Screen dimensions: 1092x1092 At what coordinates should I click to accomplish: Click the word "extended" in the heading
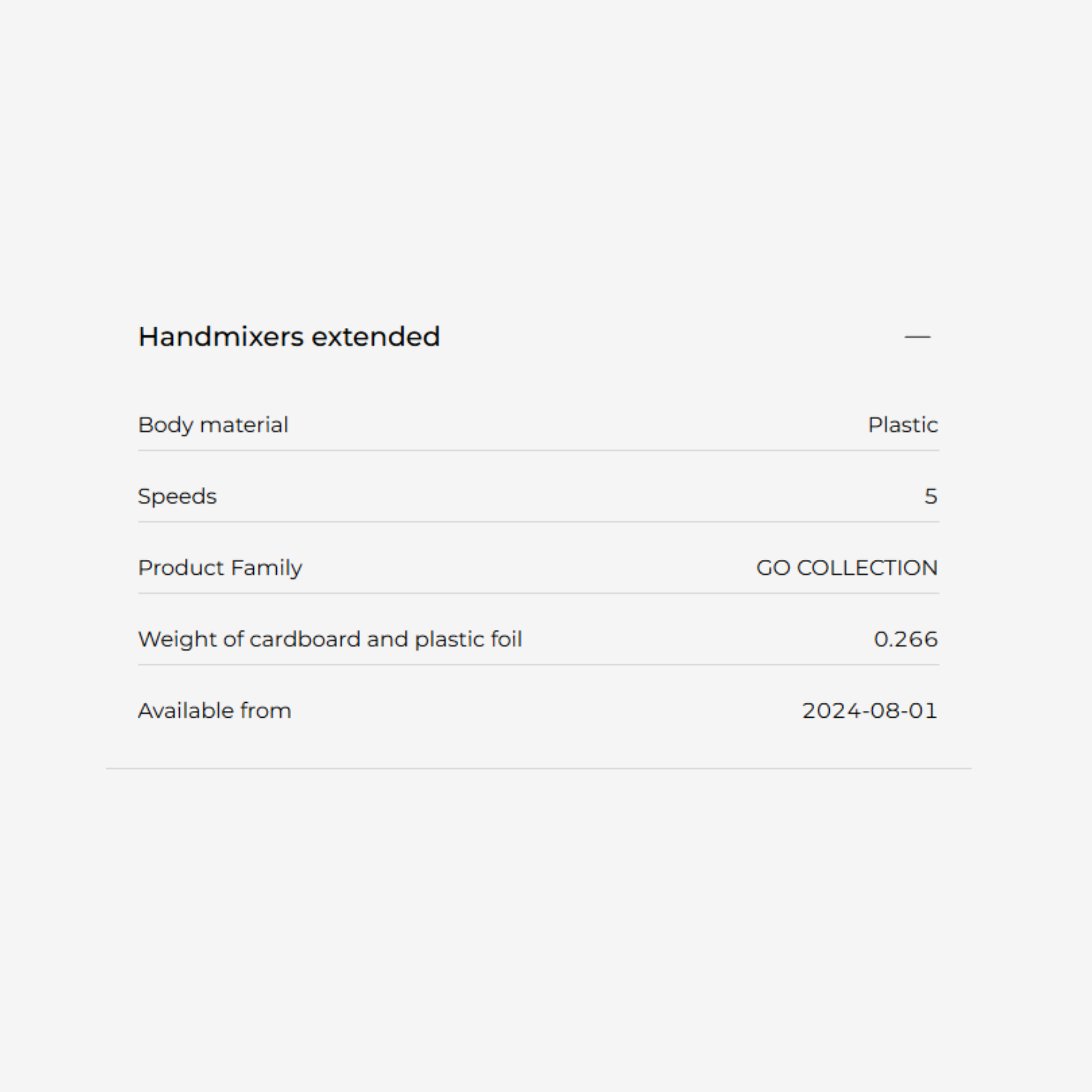[x=375, y=337]
